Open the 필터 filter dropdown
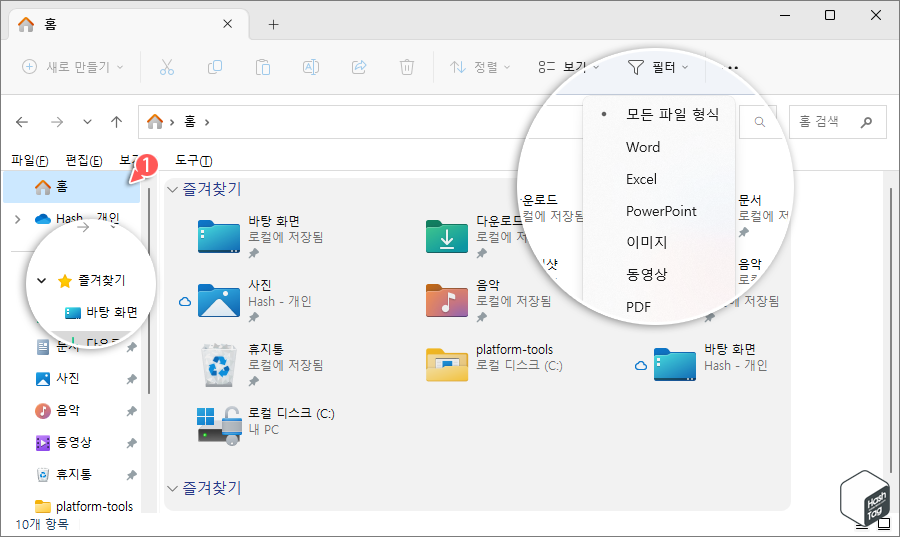Screen dimensions: 900x537 tap(658, 67)
